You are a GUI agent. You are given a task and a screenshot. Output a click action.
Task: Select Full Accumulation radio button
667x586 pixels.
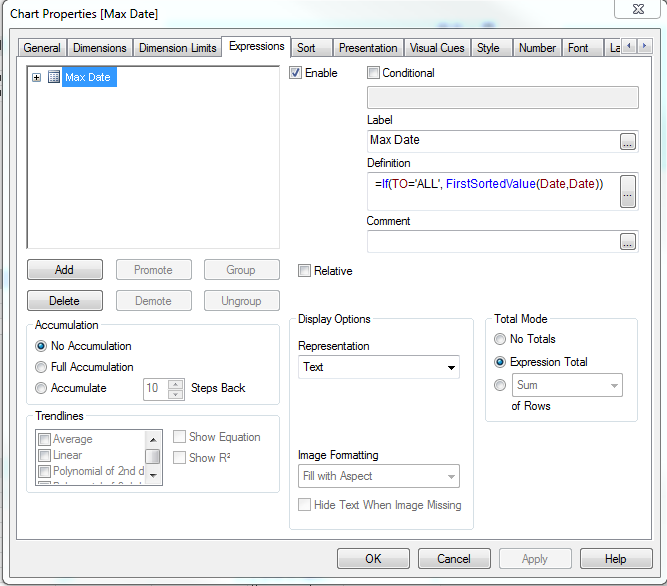[41, 367]
